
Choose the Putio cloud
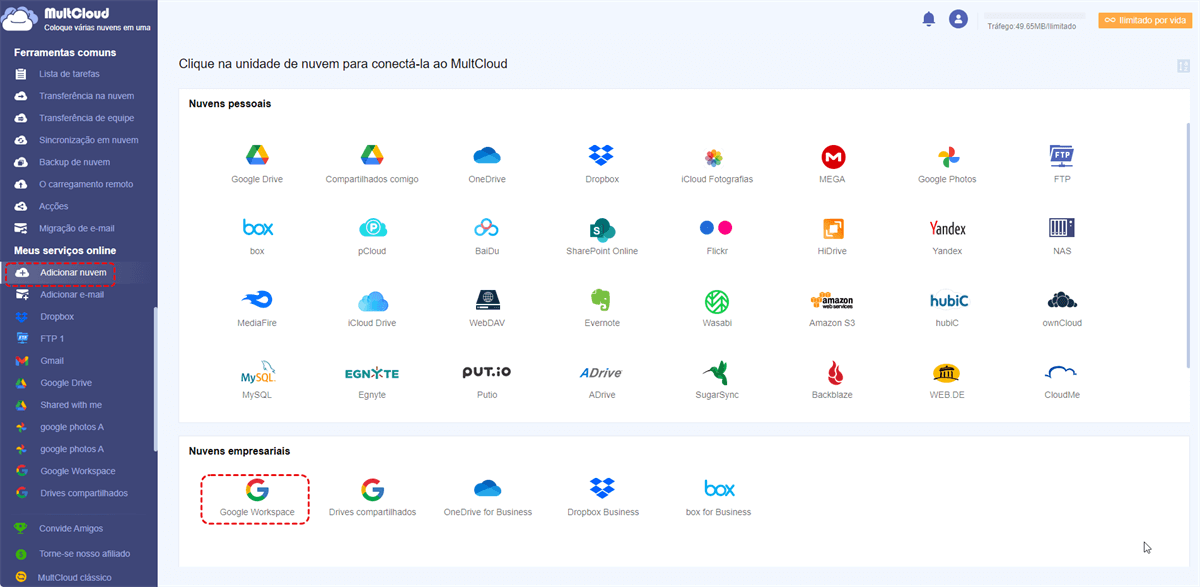pos(487,372)
